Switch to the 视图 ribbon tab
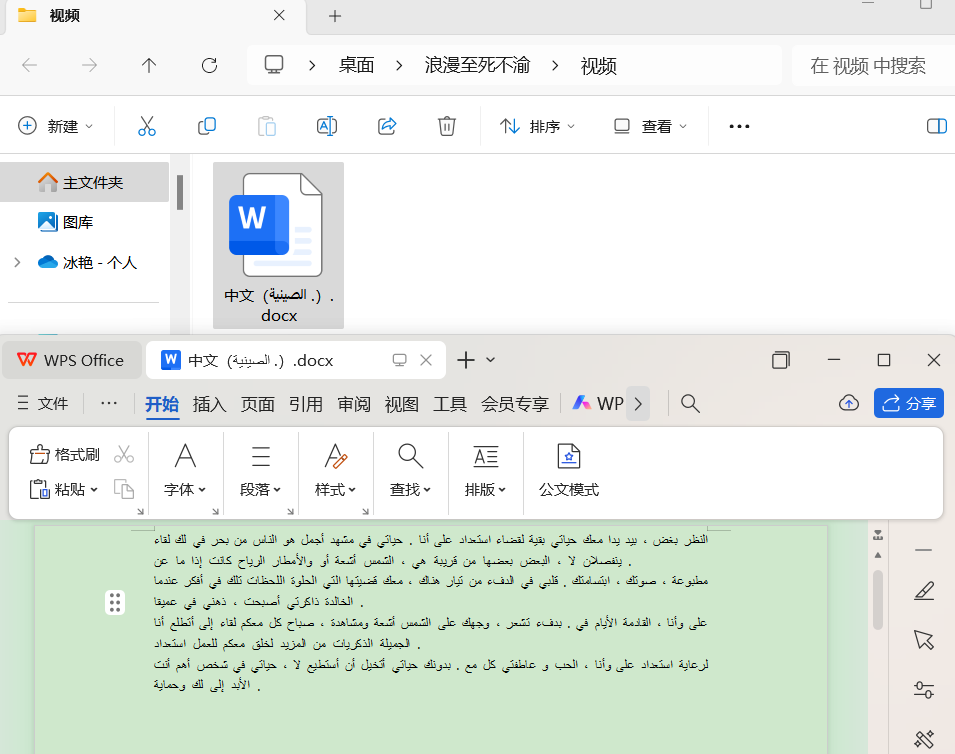The height and width of the screenshot is (754, 955). pos(402,404)
